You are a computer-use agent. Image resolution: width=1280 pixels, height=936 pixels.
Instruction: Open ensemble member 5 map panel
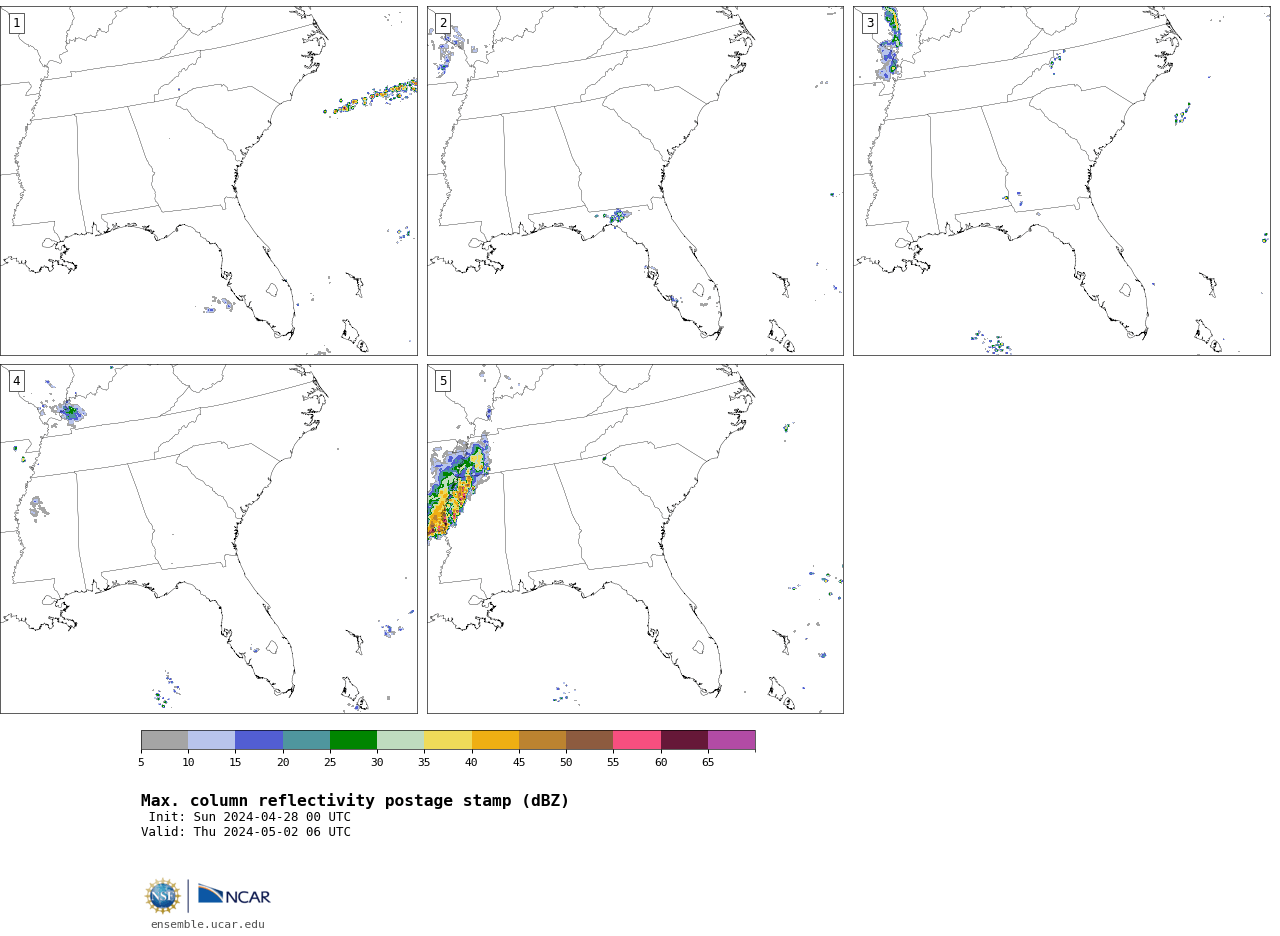pos(635,538)
